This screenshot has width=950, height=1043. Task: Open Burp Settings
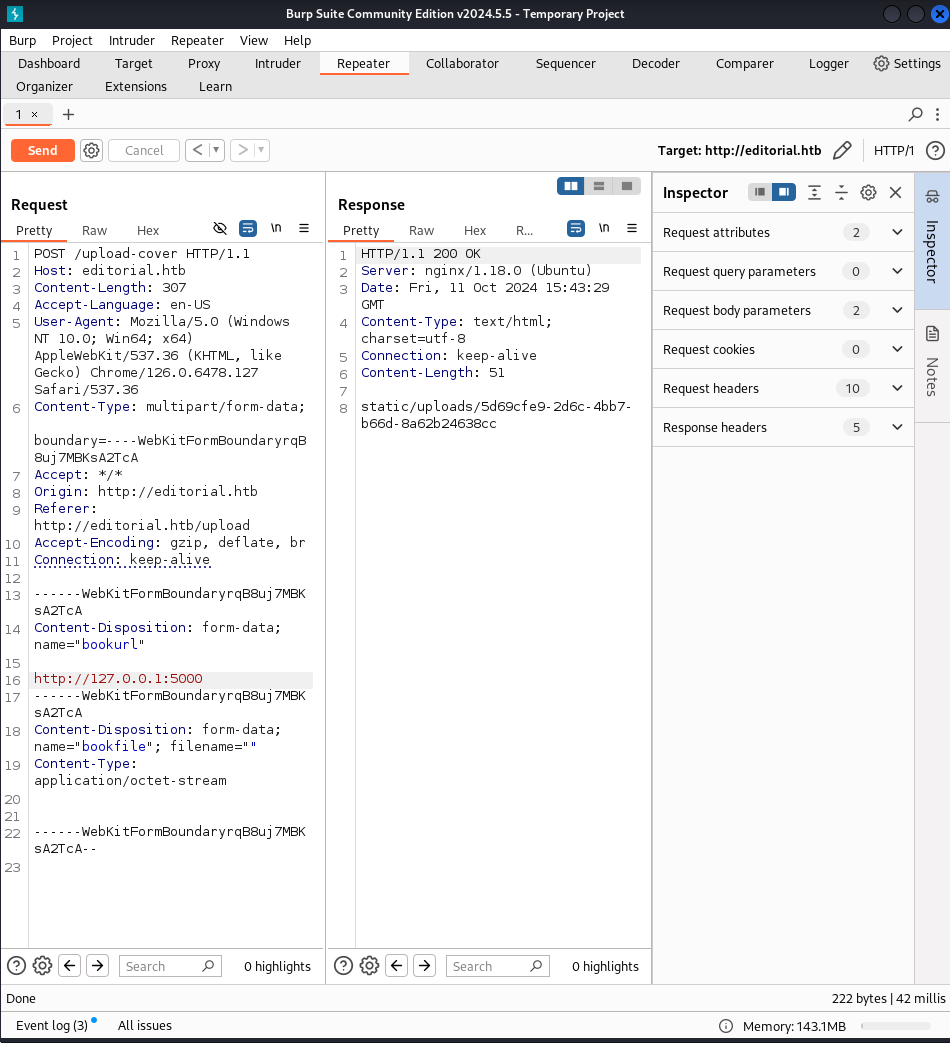coord(907,63)
